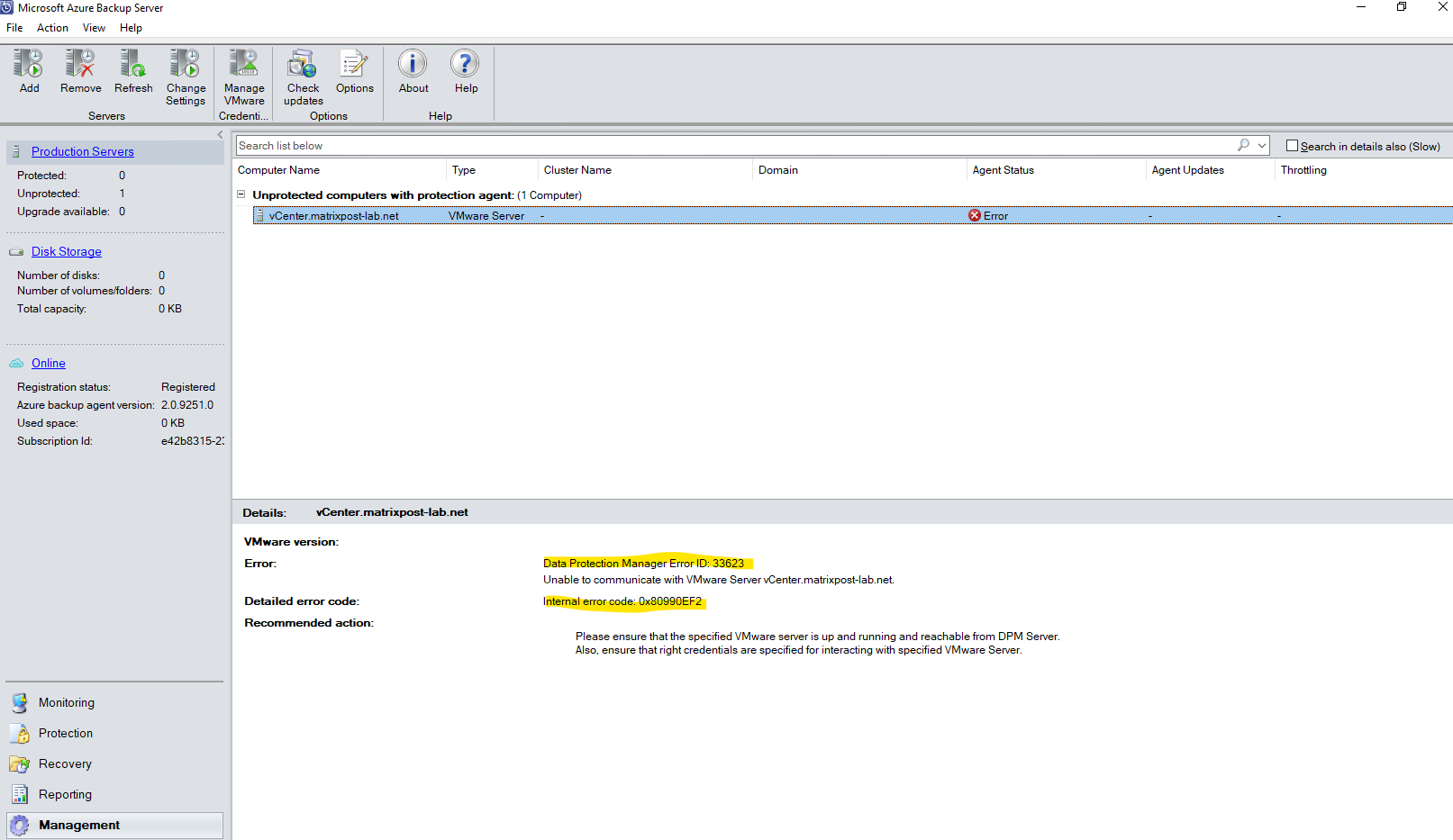Click the Management gear icon

coord(20,826)
